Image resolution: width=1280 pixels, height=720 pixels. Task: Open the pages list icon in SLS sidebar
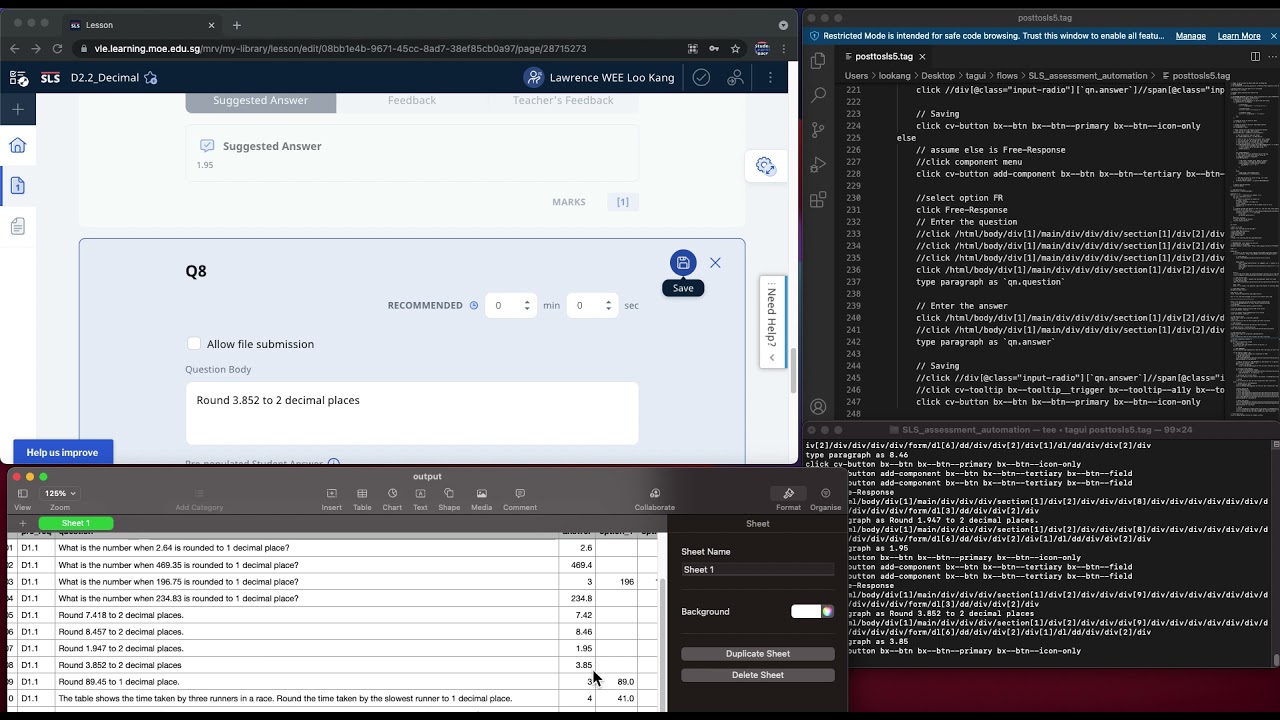tap(17, 227)
